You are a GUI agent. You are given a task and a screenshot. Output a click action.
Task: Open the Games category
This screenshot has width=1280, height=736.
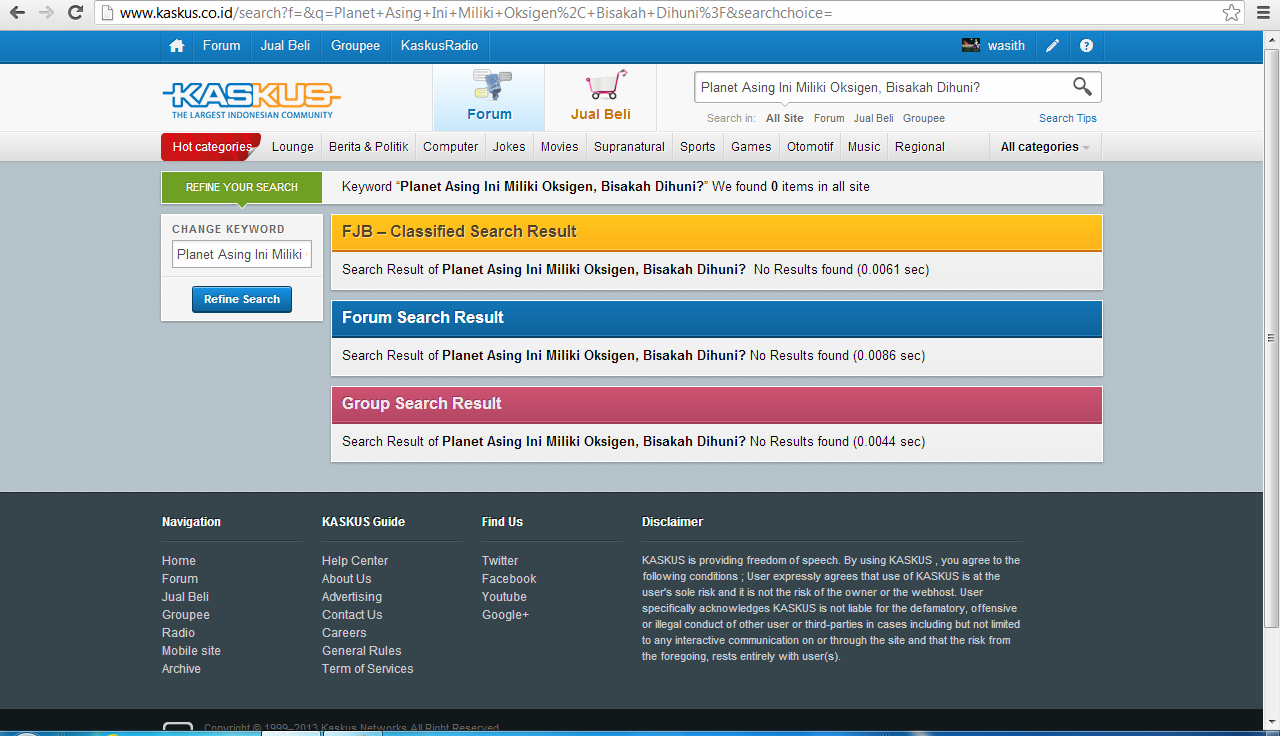(751, 147)
